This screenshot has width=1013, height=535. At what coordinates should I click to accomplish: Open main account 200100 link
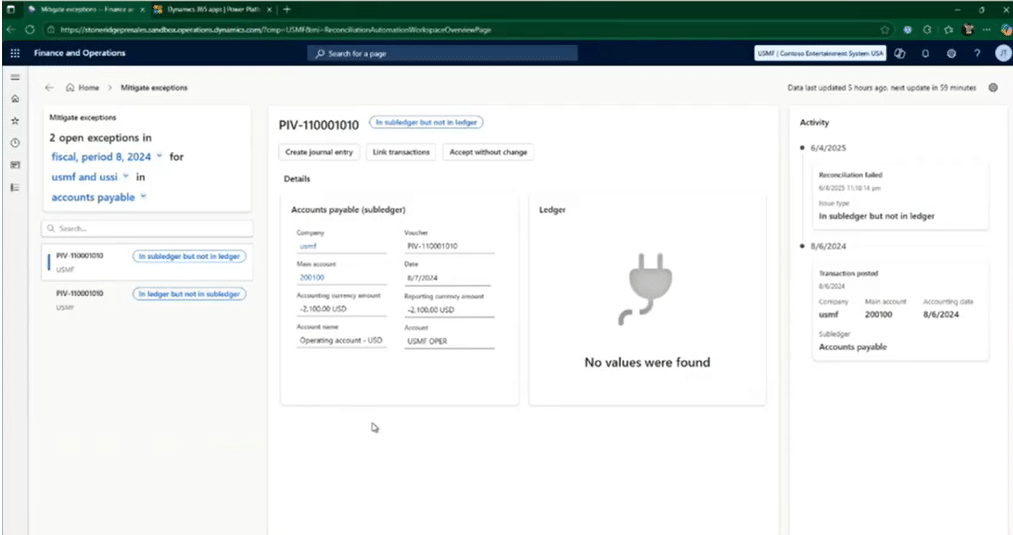coord(311,277)
